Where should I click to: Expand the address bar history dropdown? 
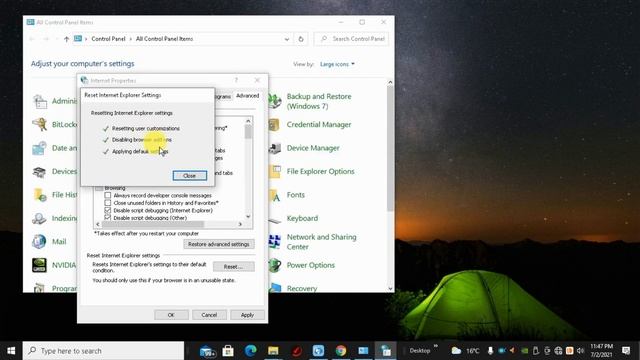287,39
